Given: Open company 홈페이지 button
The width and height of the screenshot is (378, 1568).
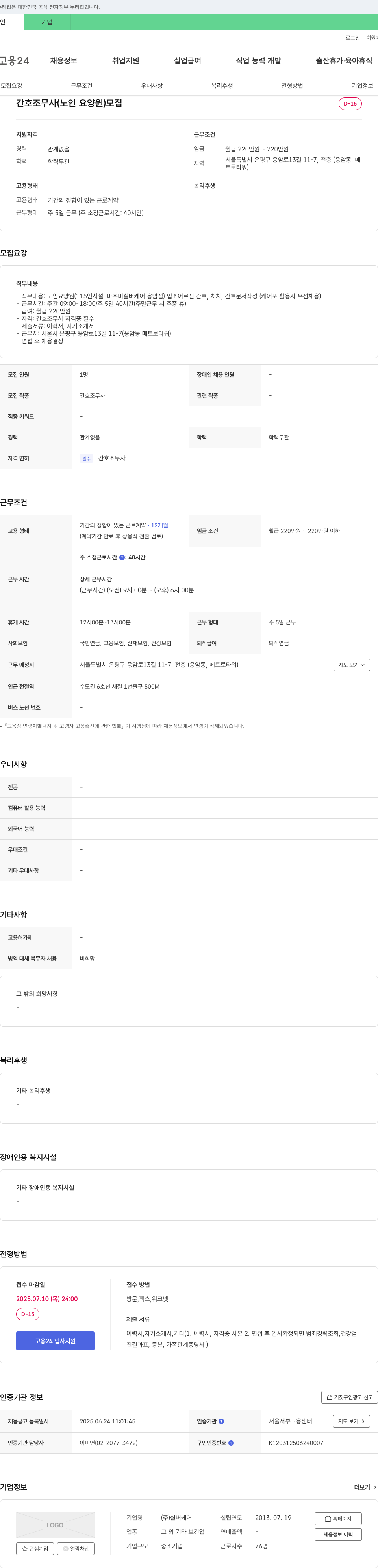Looking at the screenshot, I should 338,1518.
